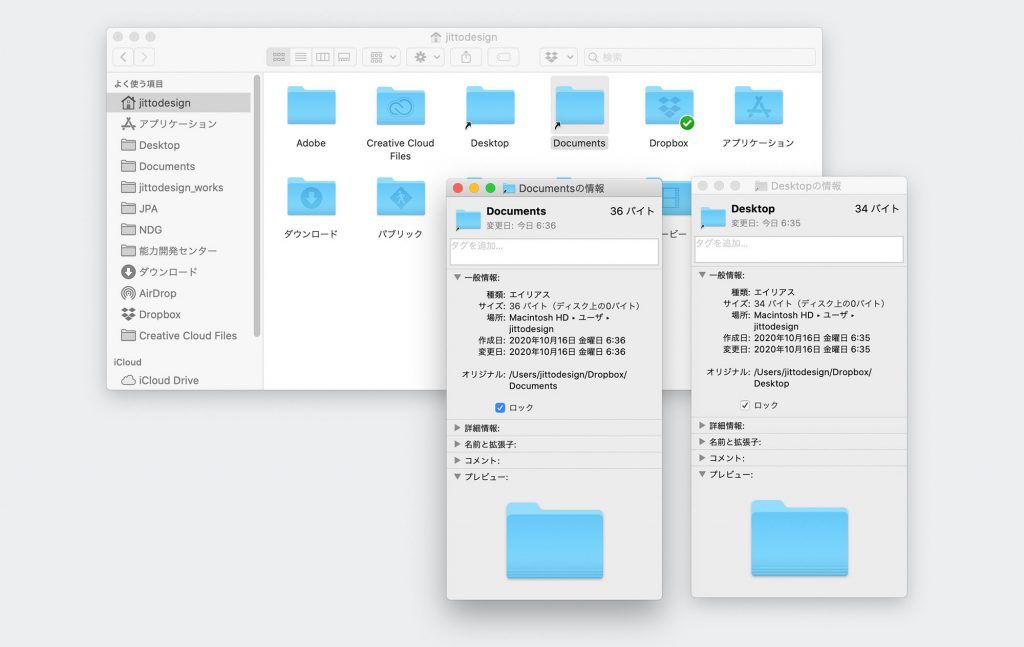
Task: Open the gear action menu
Action: (x=427, y=57)
